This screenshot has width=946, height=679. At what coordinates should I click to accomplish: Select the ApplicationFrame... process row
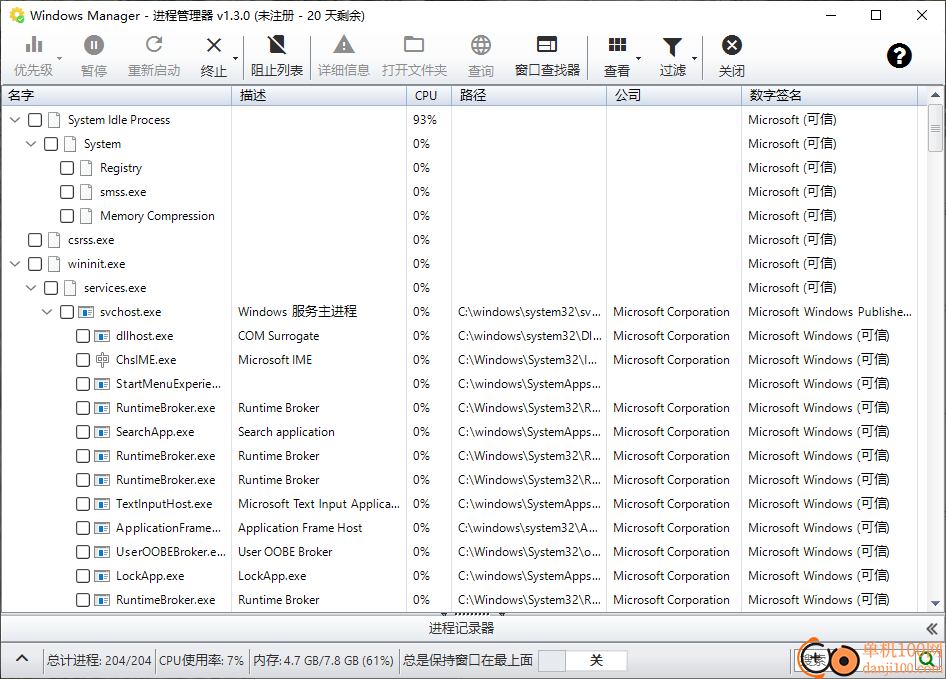pyautogui.click(x=462, y=528)
